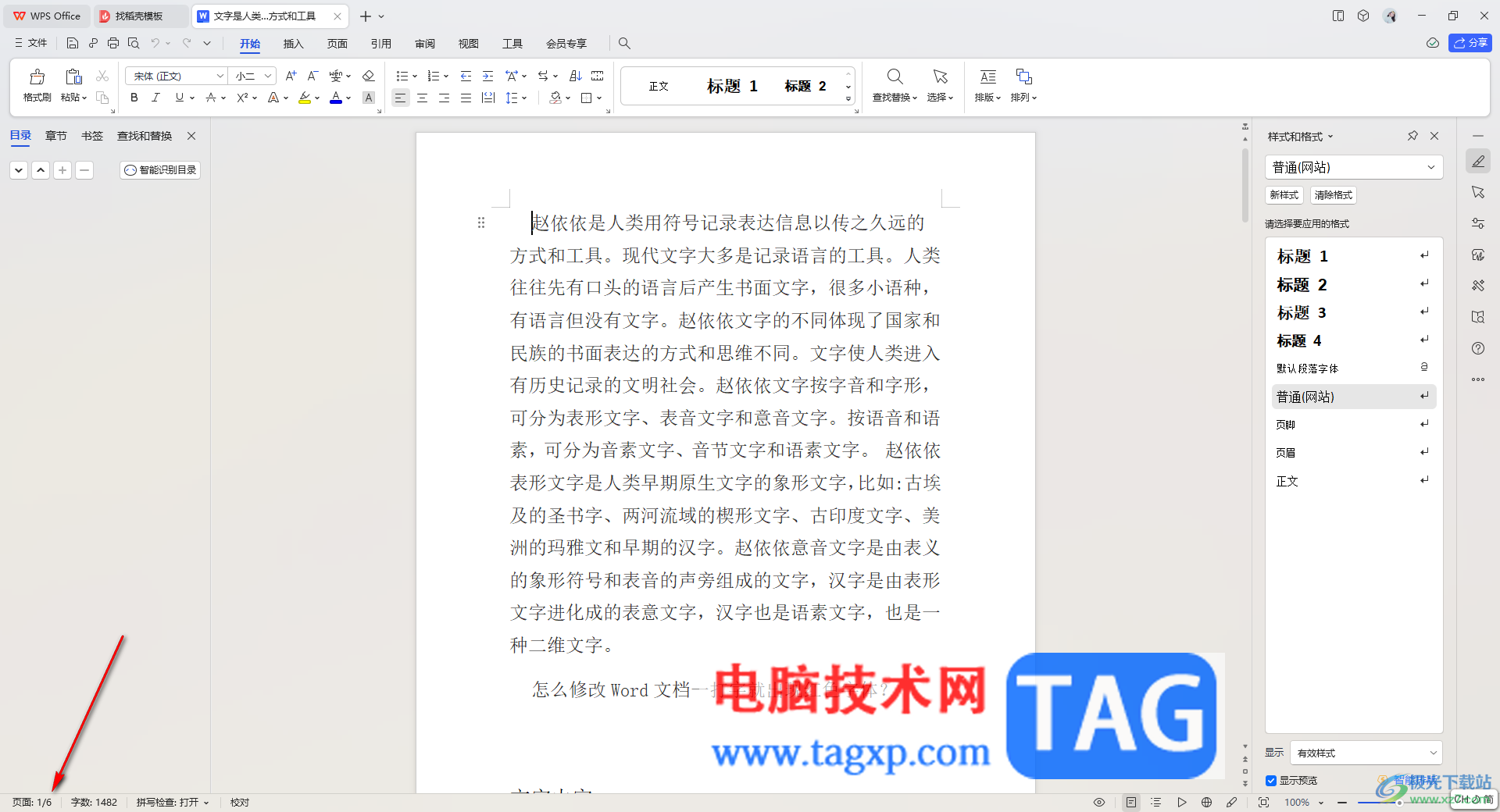Expand the styles gallery more arrow
Screen dimensions: 1500x812
click(x=848, y=99)
